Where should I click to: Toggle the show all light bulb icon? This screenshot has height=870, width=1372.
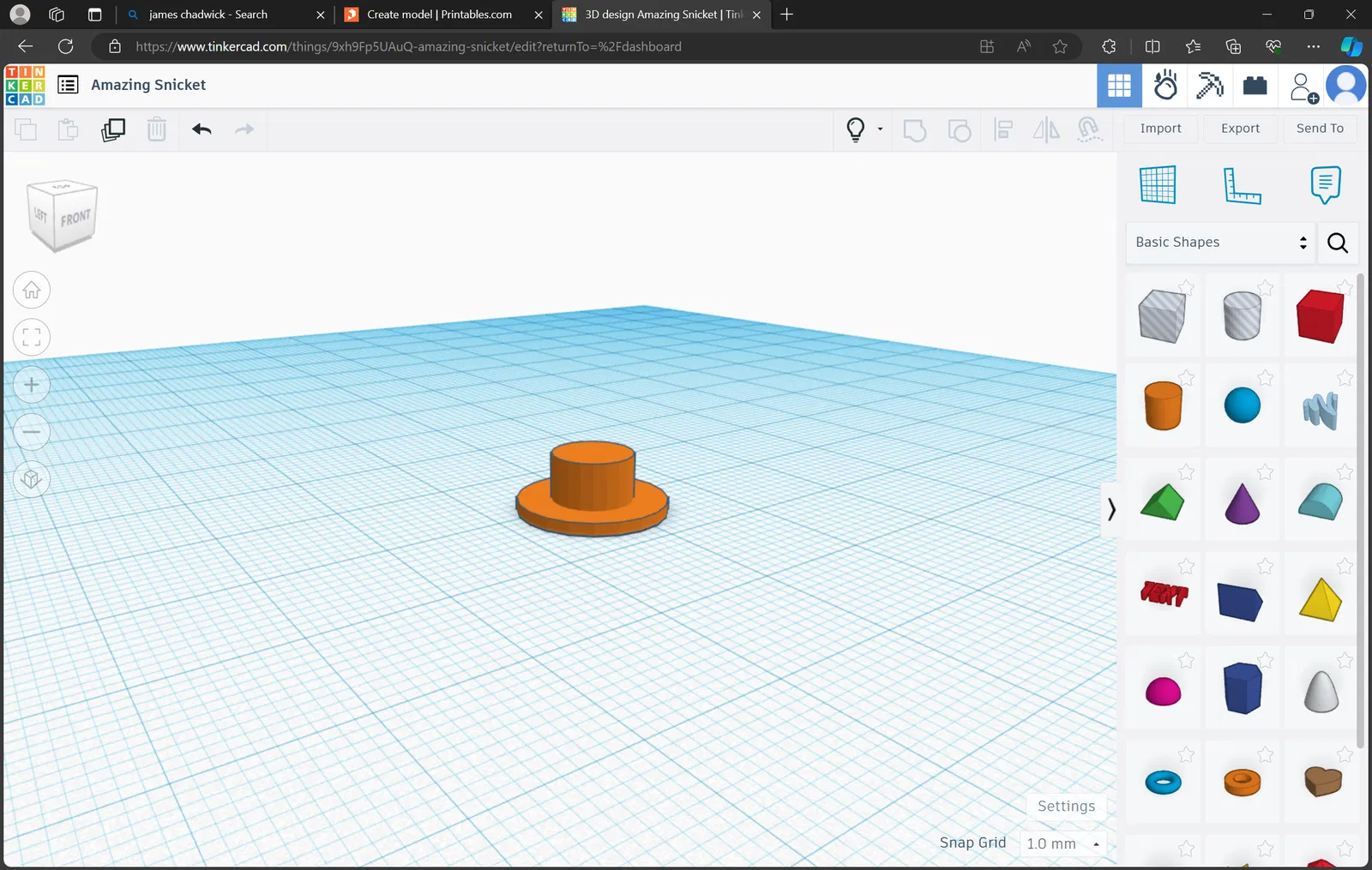(855, 129)
